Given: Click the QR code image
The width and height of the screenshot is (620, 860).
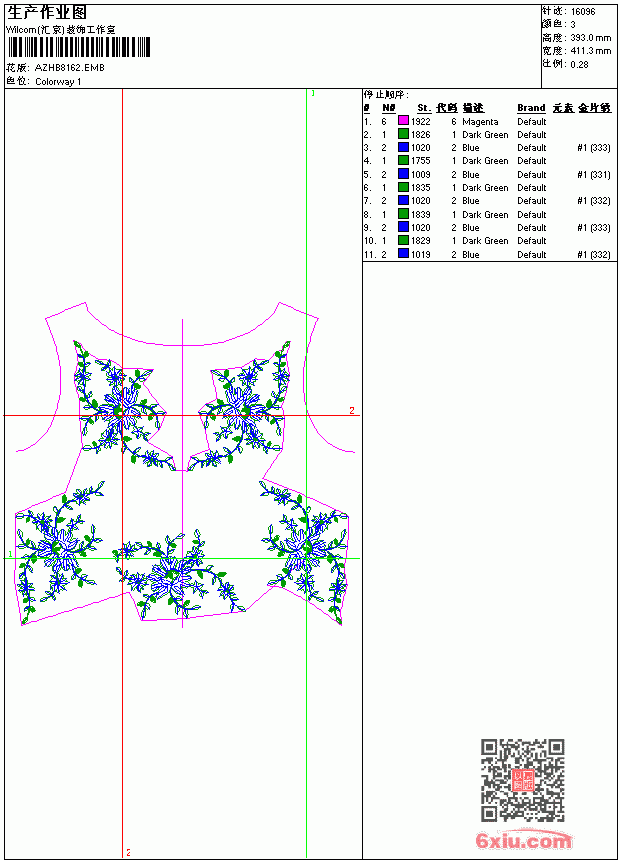Looking at the screenshot, I should click(522, 780).
